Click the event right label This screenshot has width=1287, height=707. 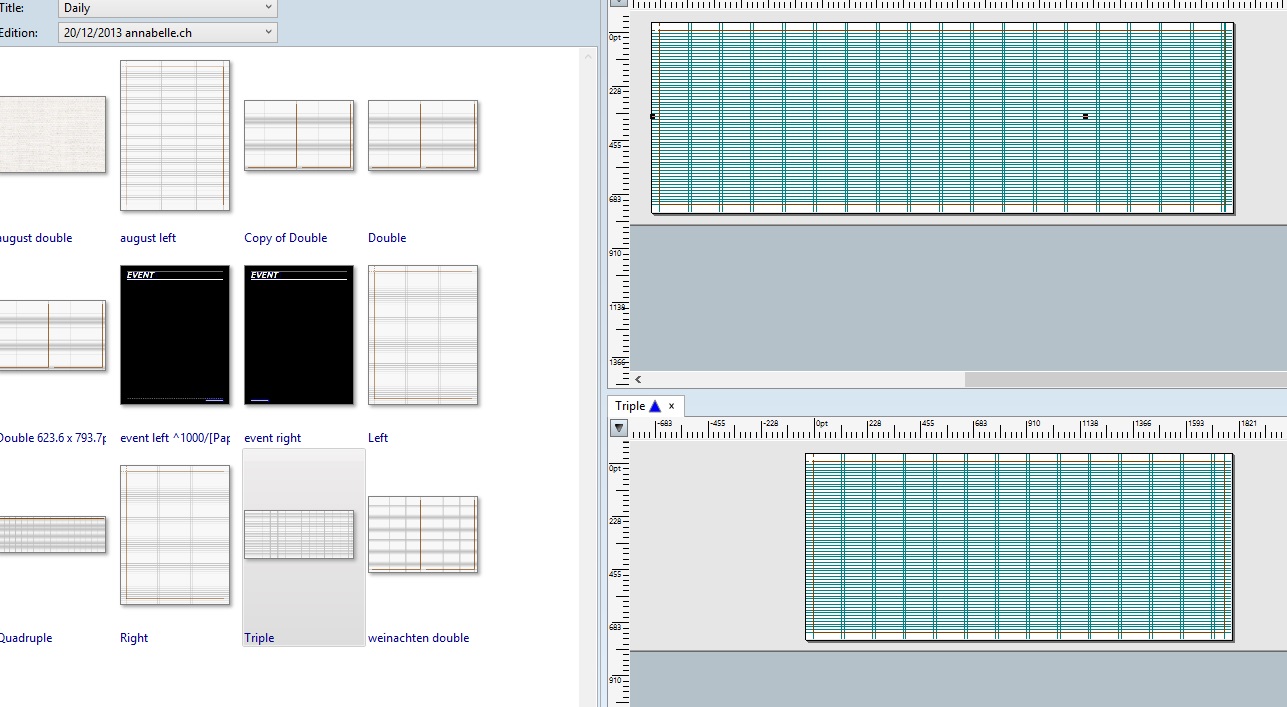click(x=272, y=438)
